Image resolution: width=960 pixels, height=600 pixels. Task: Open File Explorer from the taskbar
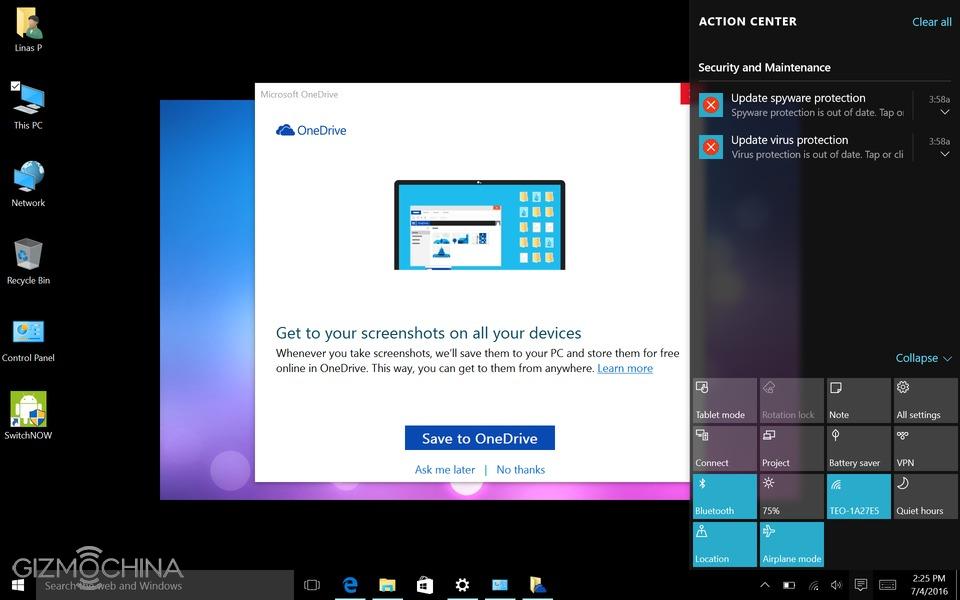pos(387,585)
